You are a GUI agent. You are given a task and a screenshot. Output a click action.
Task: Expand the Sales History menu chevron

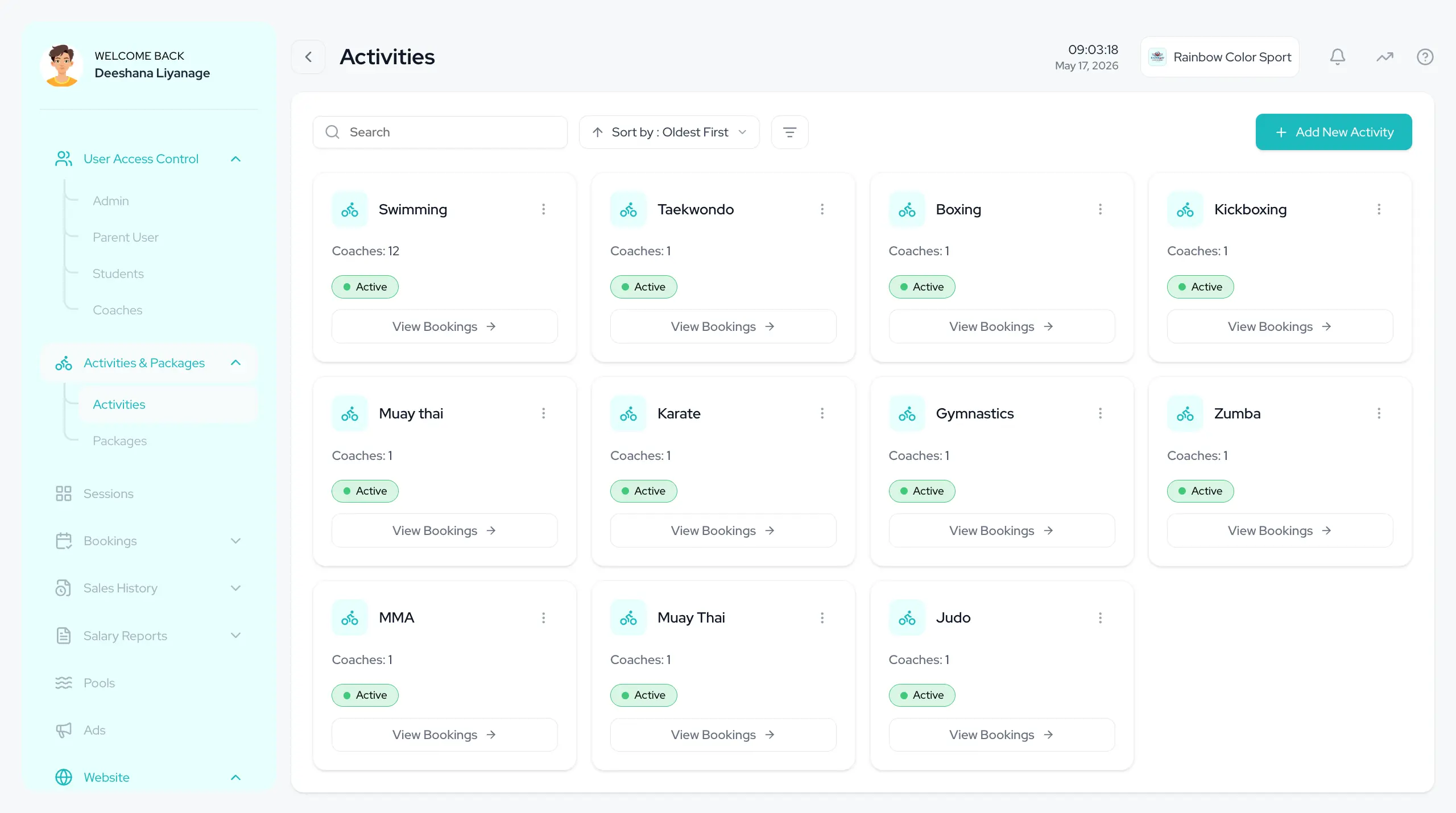pyautogui.click(x=235, y=588)
